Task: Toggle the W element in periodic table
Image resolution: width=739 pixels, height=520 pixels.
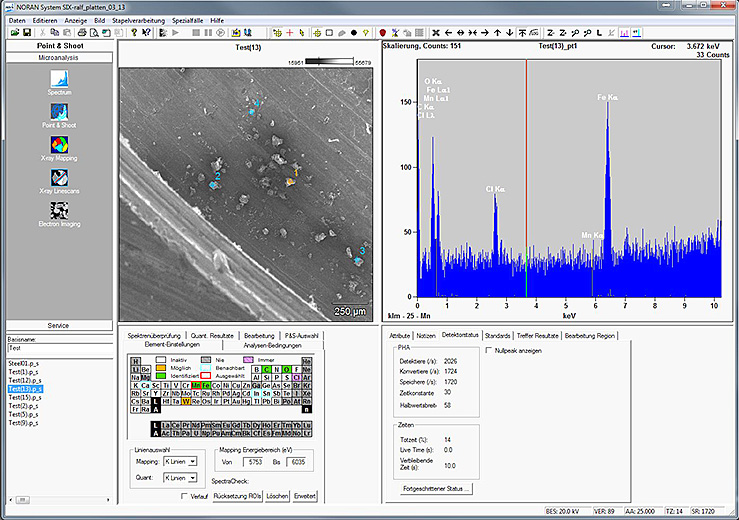Action: [x=186, y=401]
